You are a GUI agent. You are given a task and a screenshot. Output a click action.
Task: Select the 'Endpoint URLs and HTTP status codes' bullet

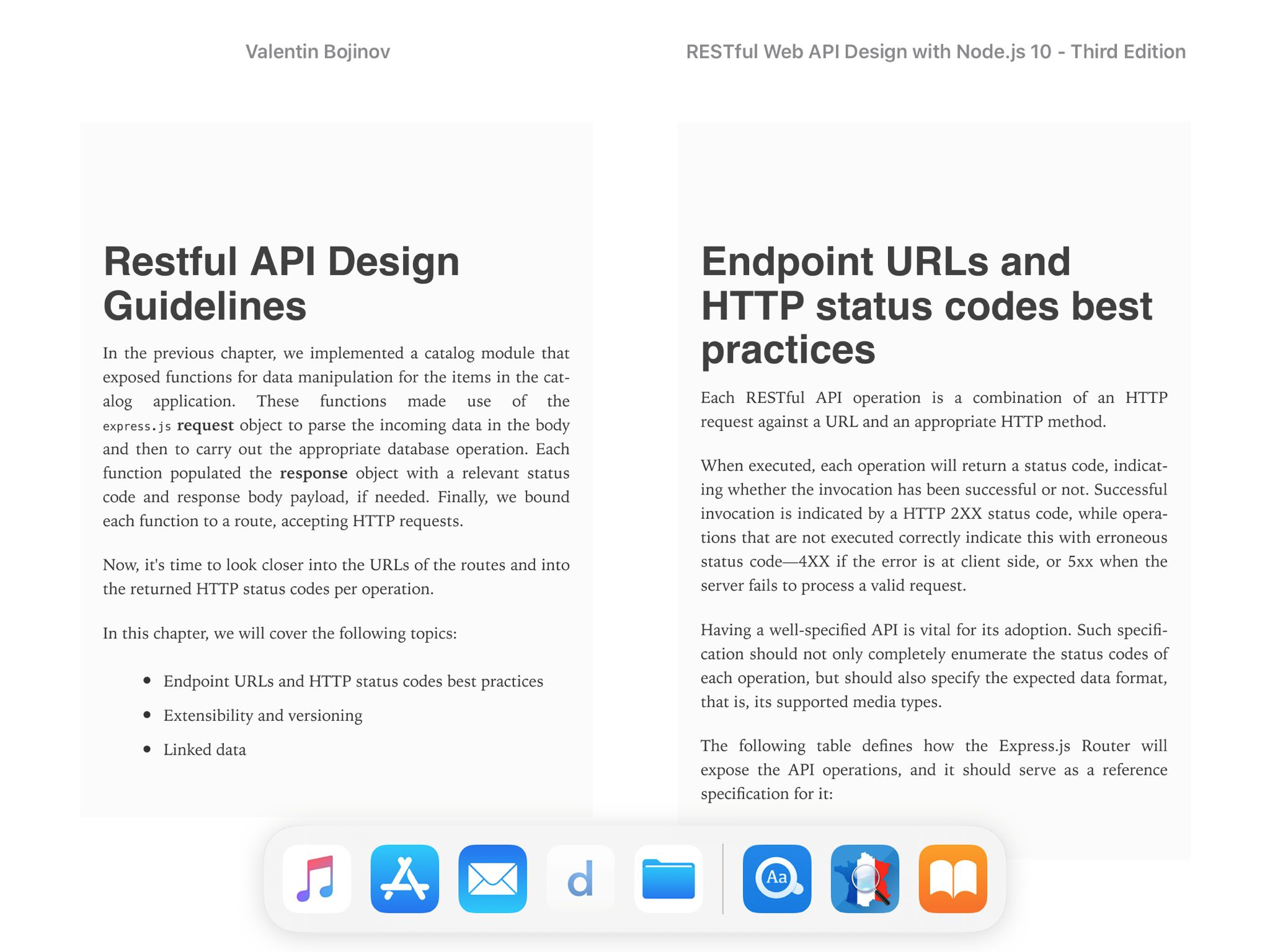coord(353,681)
